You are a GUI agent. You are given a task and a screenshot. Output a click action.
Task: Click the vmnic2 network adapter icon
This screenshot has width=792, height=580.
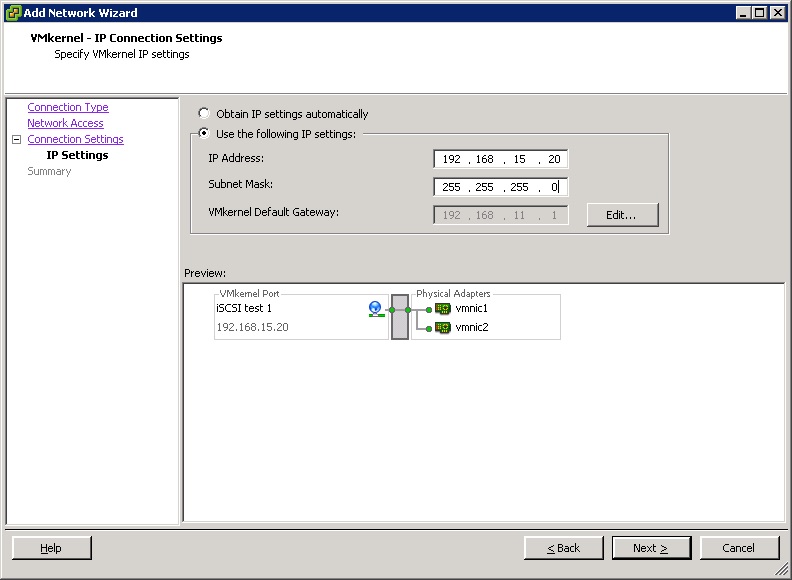[x=443, y=327]
